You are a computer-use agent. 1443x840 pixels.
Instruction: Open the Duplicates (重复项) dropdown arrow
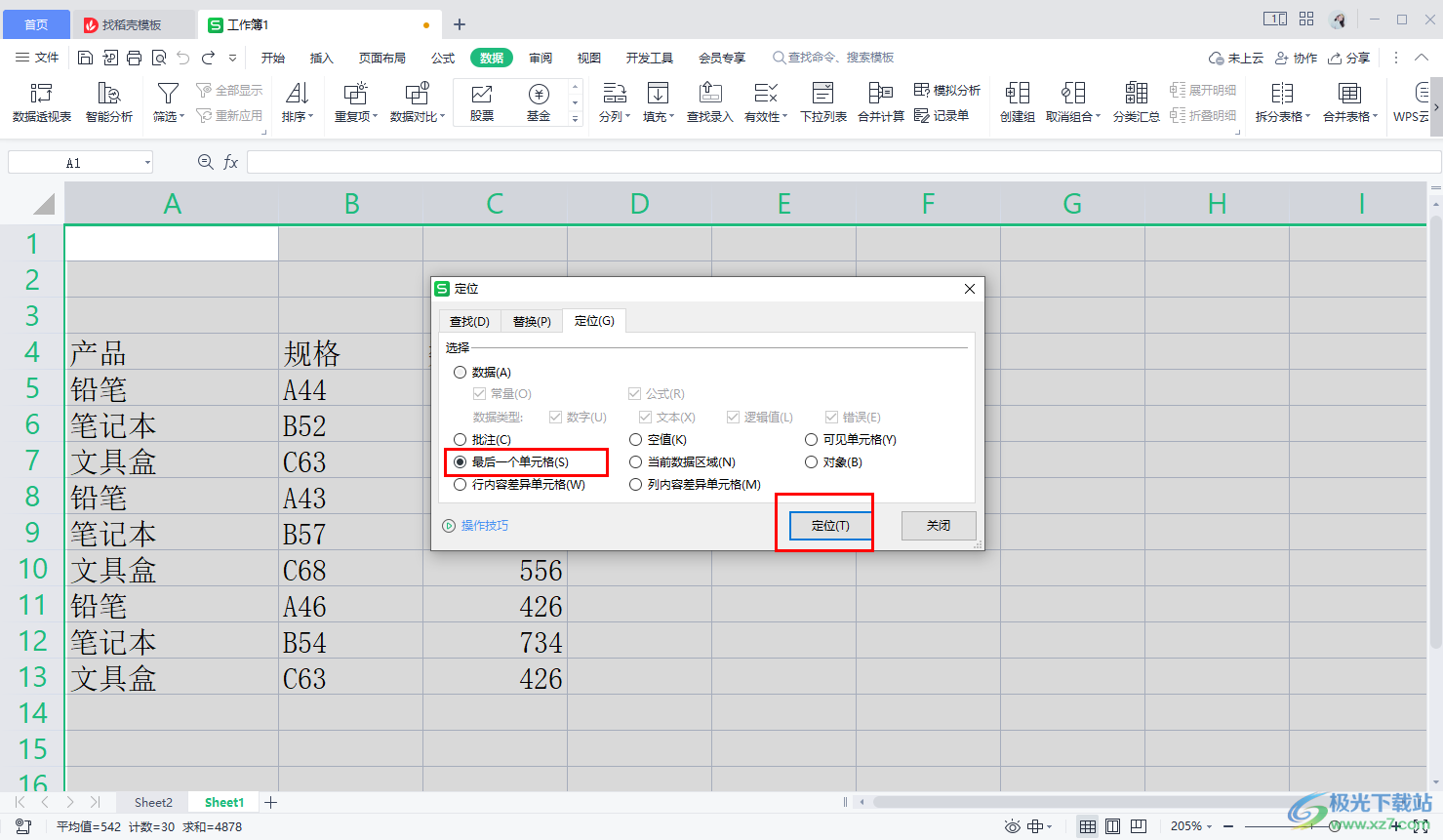pos(376,117)
